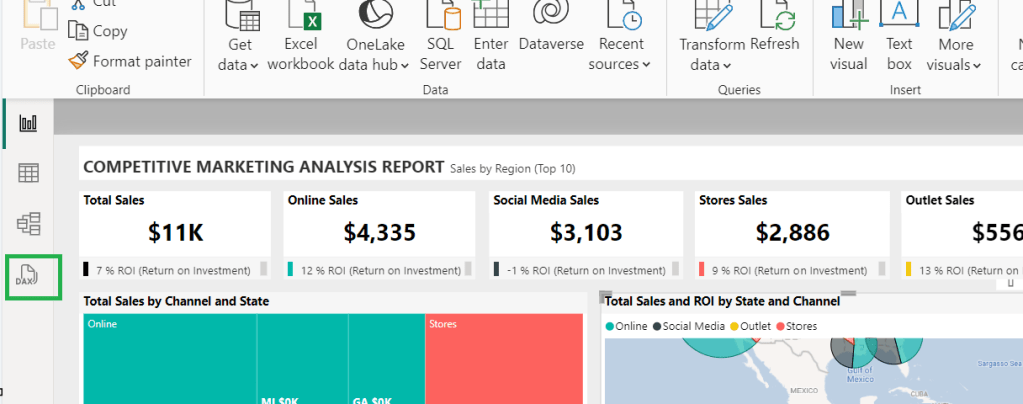Click the Format painter button
Image resolution: width=1023 pixels, height=404 pixels.
click(129, 61)
